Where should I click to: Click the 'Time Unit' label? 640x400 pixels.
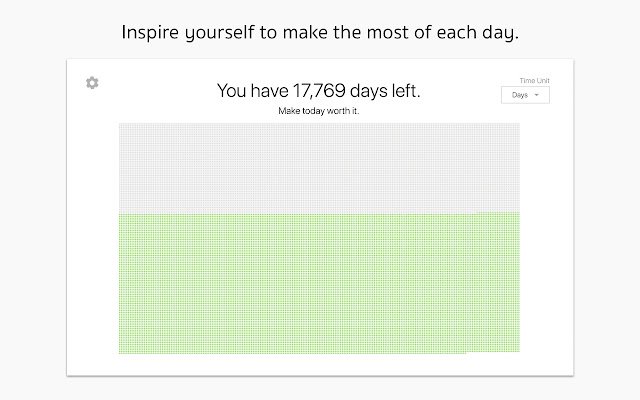[x=534, y=80]
